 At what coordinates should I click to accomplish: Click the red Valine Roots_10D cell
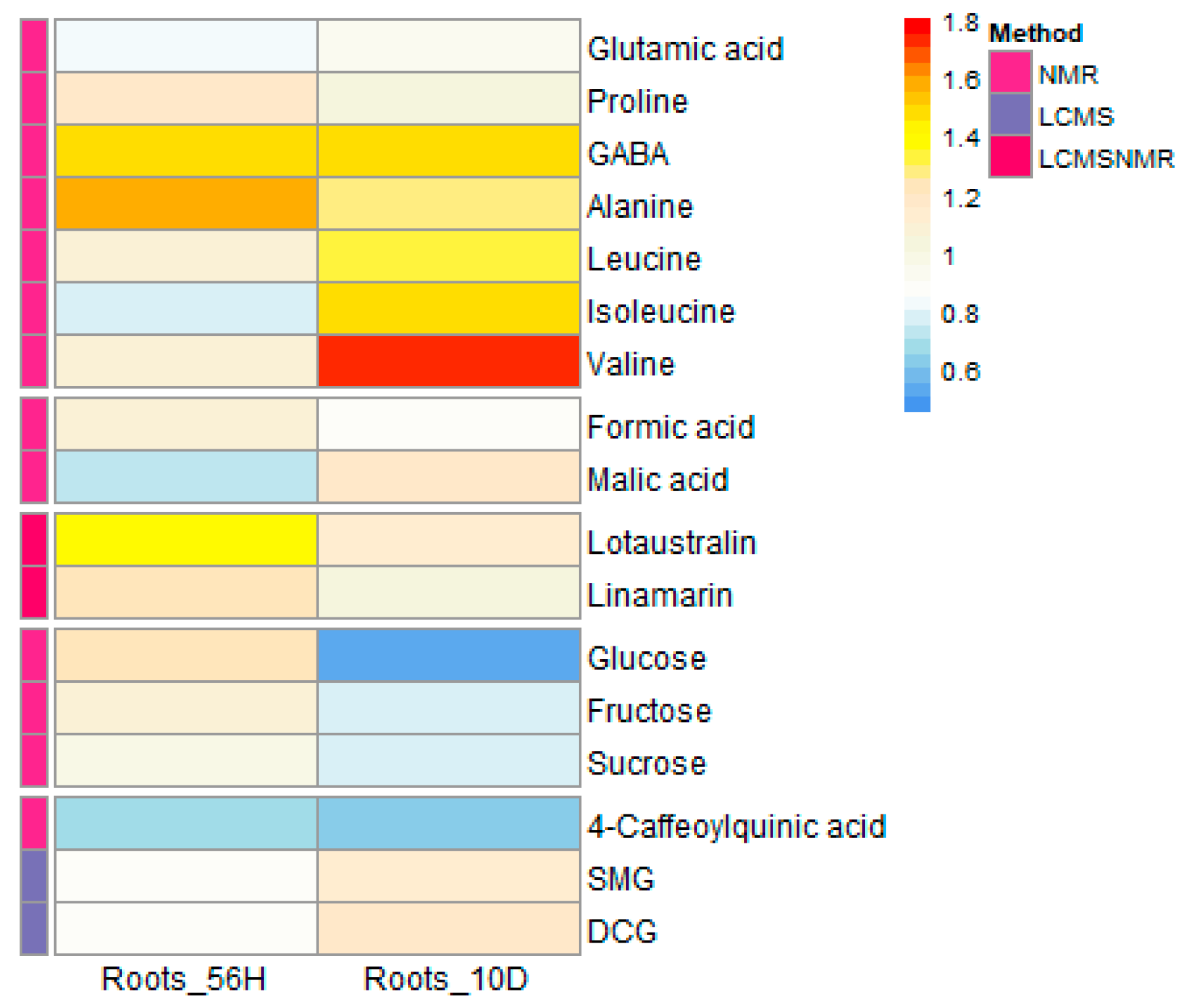pos(449,362)
